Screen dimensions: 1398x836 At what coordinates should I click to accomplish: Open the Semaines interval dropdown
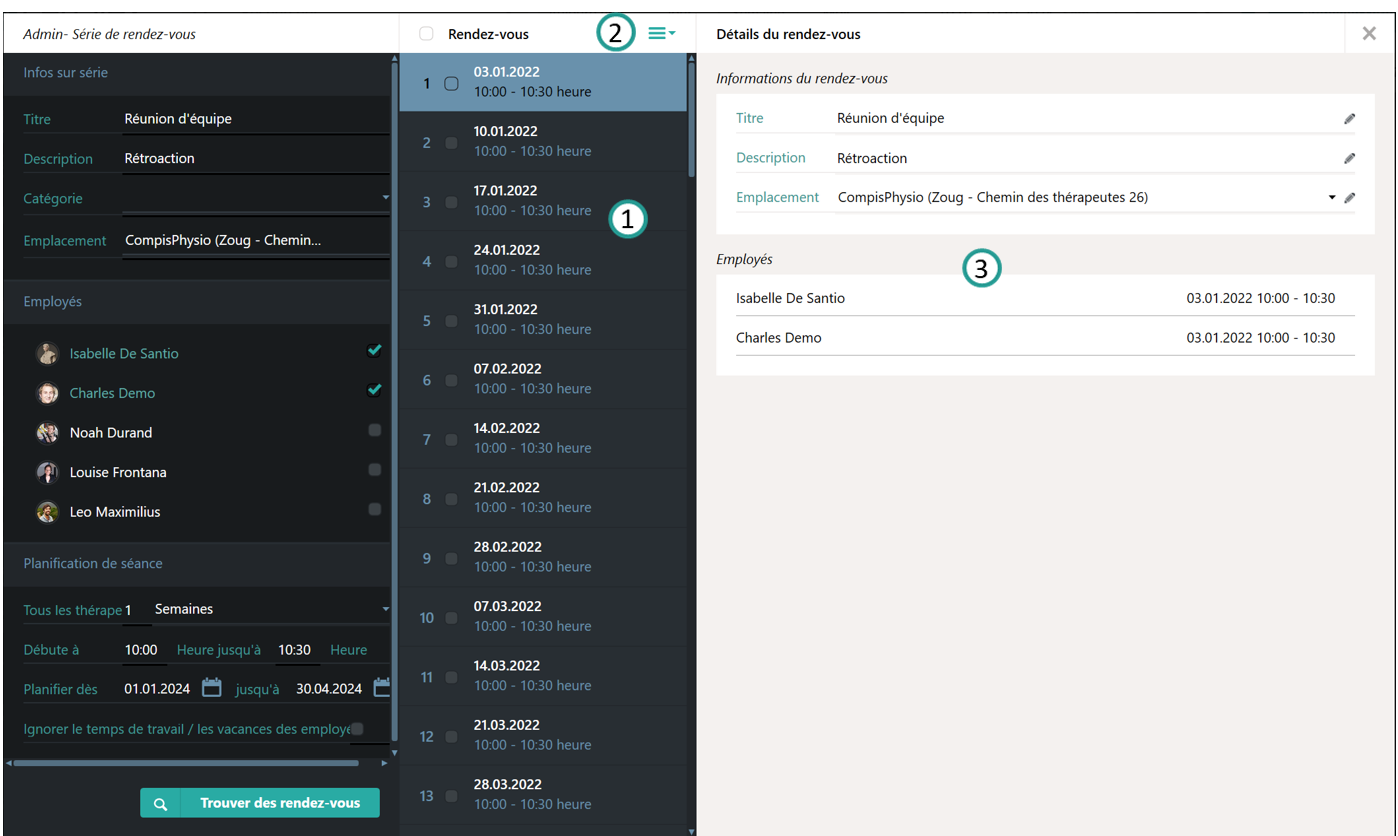click(385, 609)
